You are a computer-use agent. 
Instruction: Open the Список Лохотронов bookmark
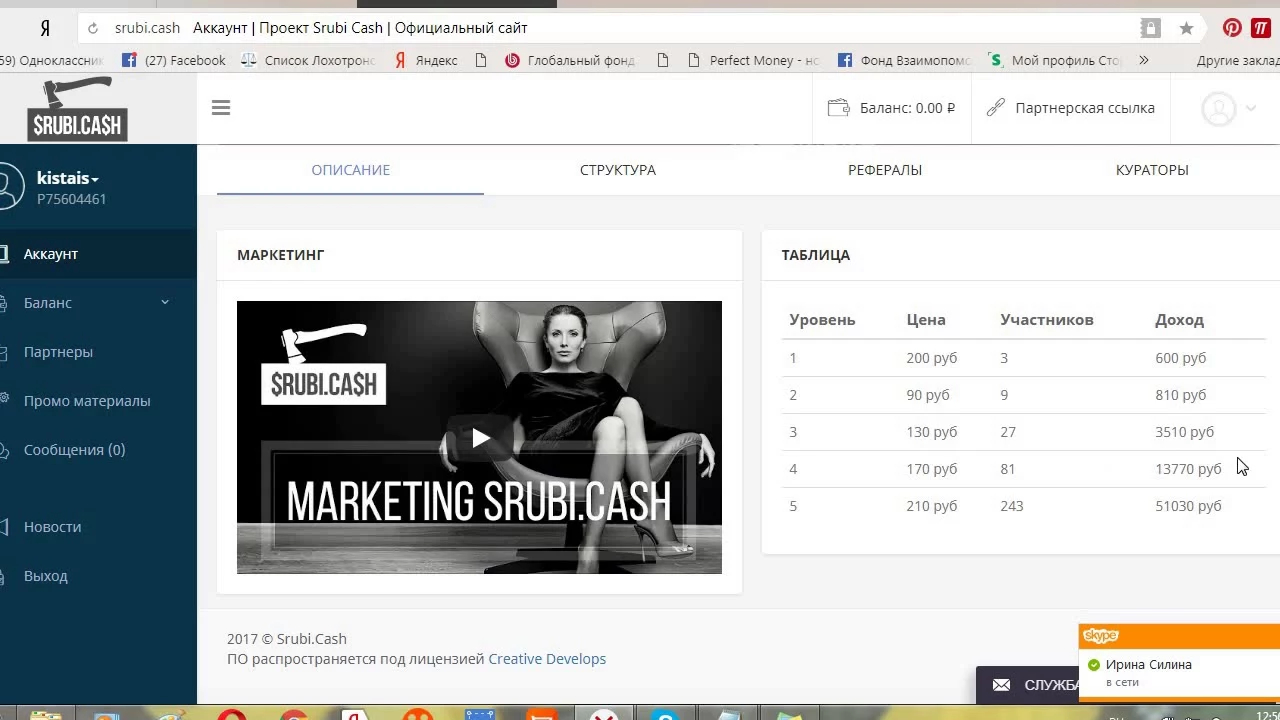(308, 60)
